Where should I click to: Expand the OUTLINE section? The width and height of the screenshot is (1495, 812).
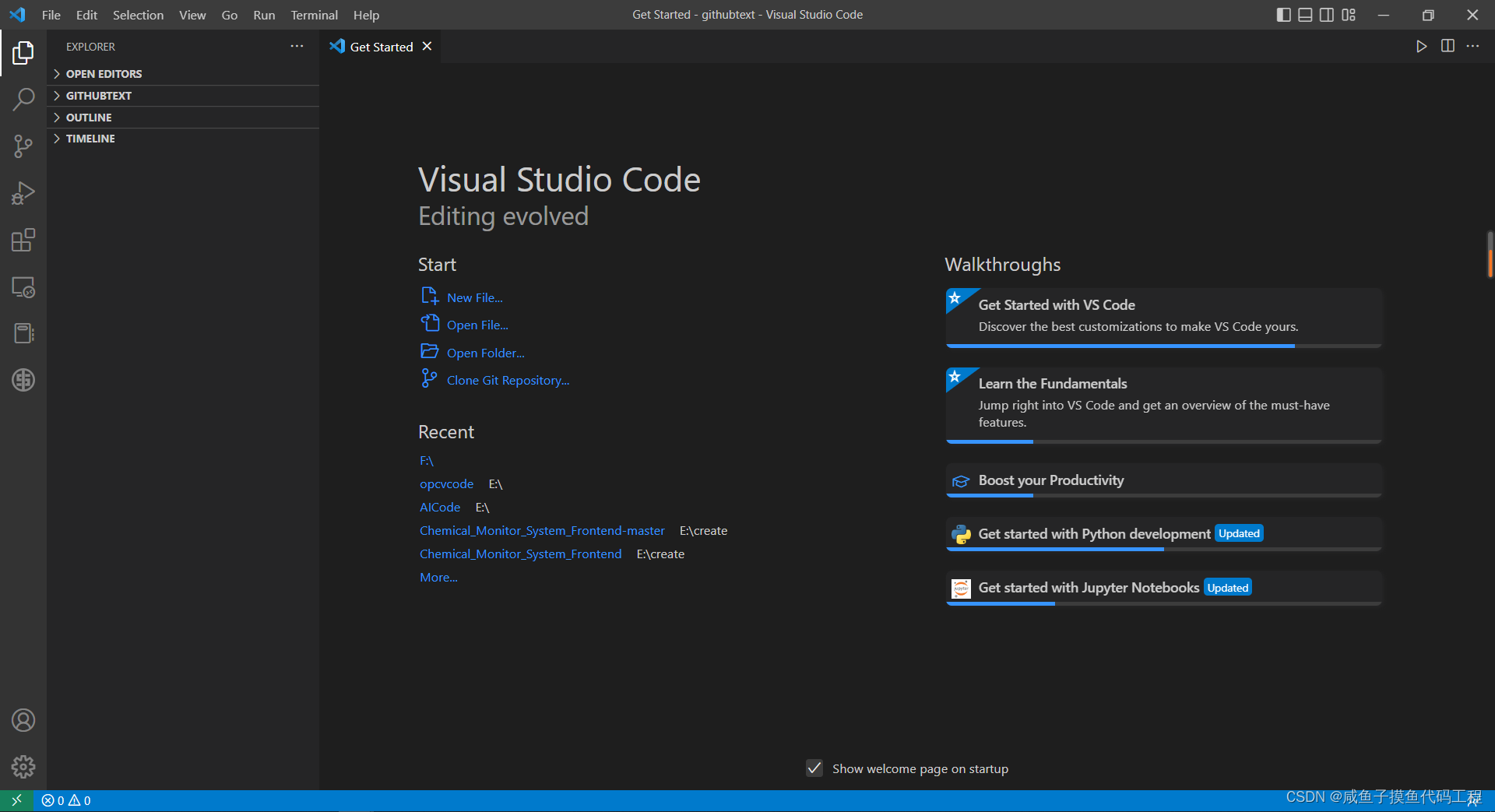pyautogui.click(x=183, y=118)
